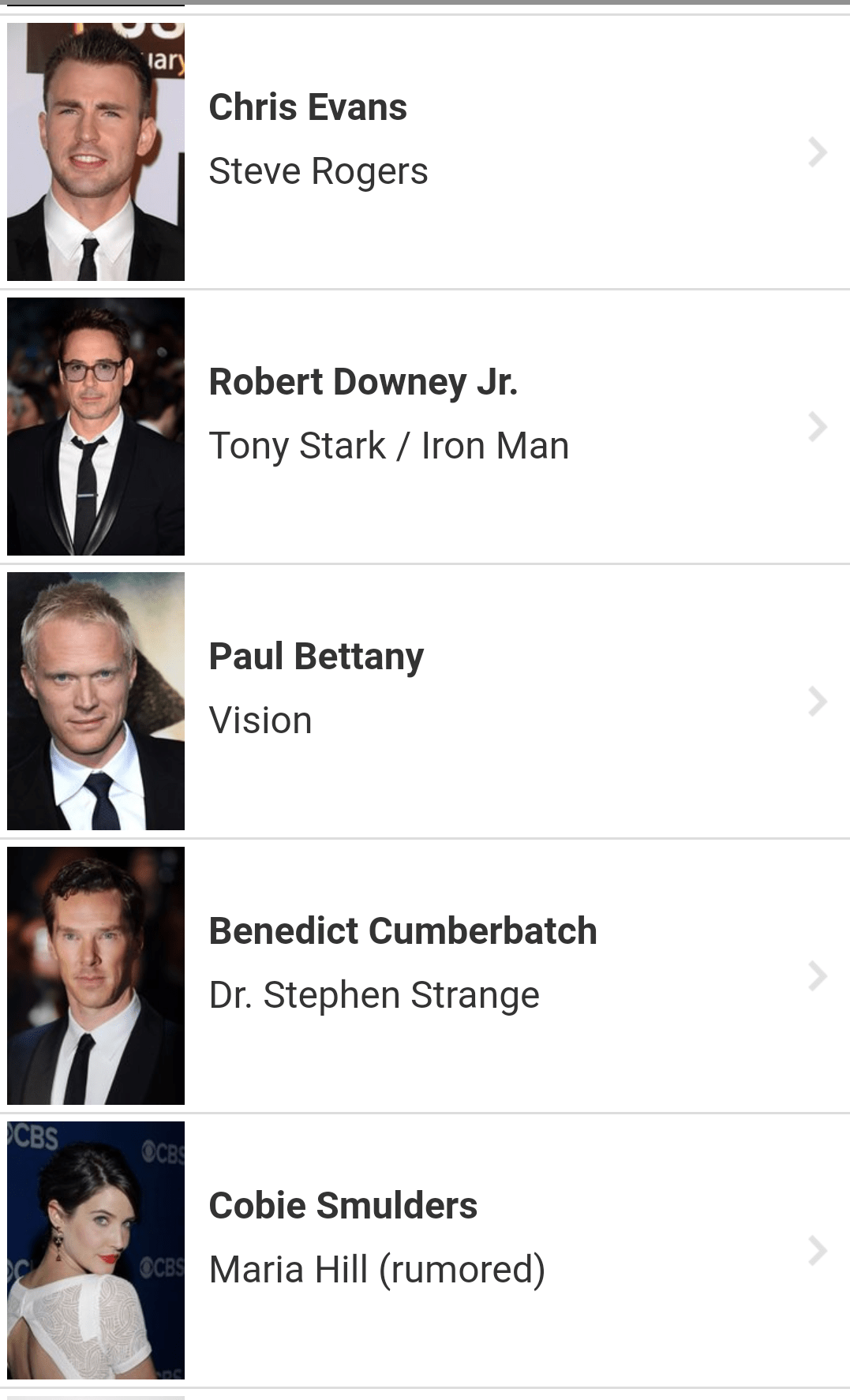Click the CBS-backdrop photo in the Maria Hill row
The image size is (850, 1400).
coord(95,1250)
